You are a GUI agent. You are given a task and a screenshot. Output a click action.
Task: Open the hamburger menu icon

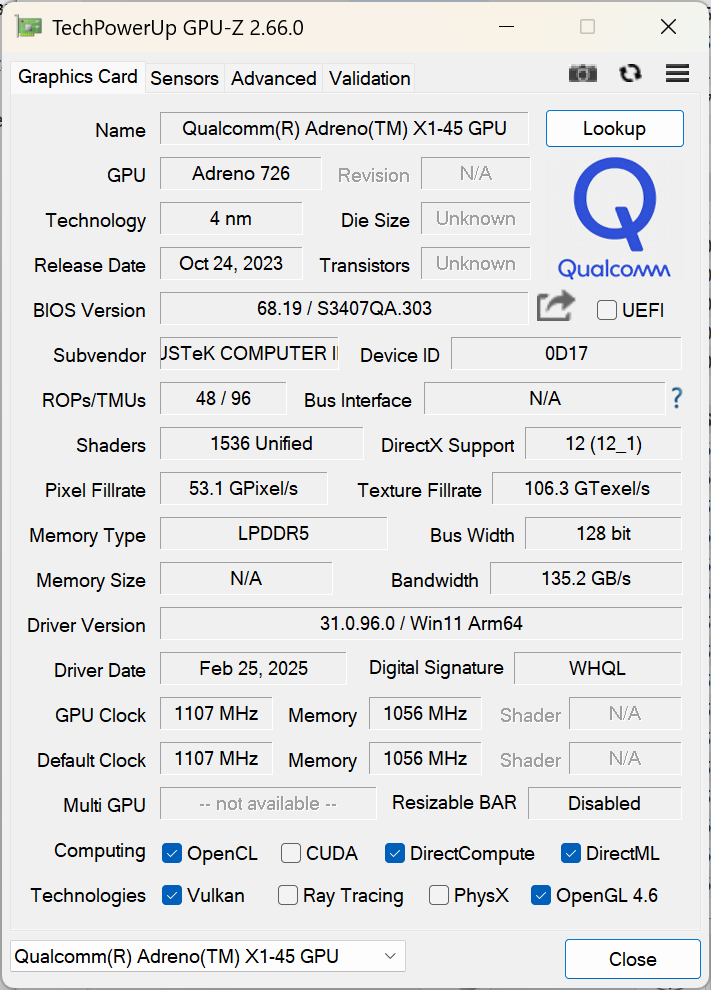(677, 73)
